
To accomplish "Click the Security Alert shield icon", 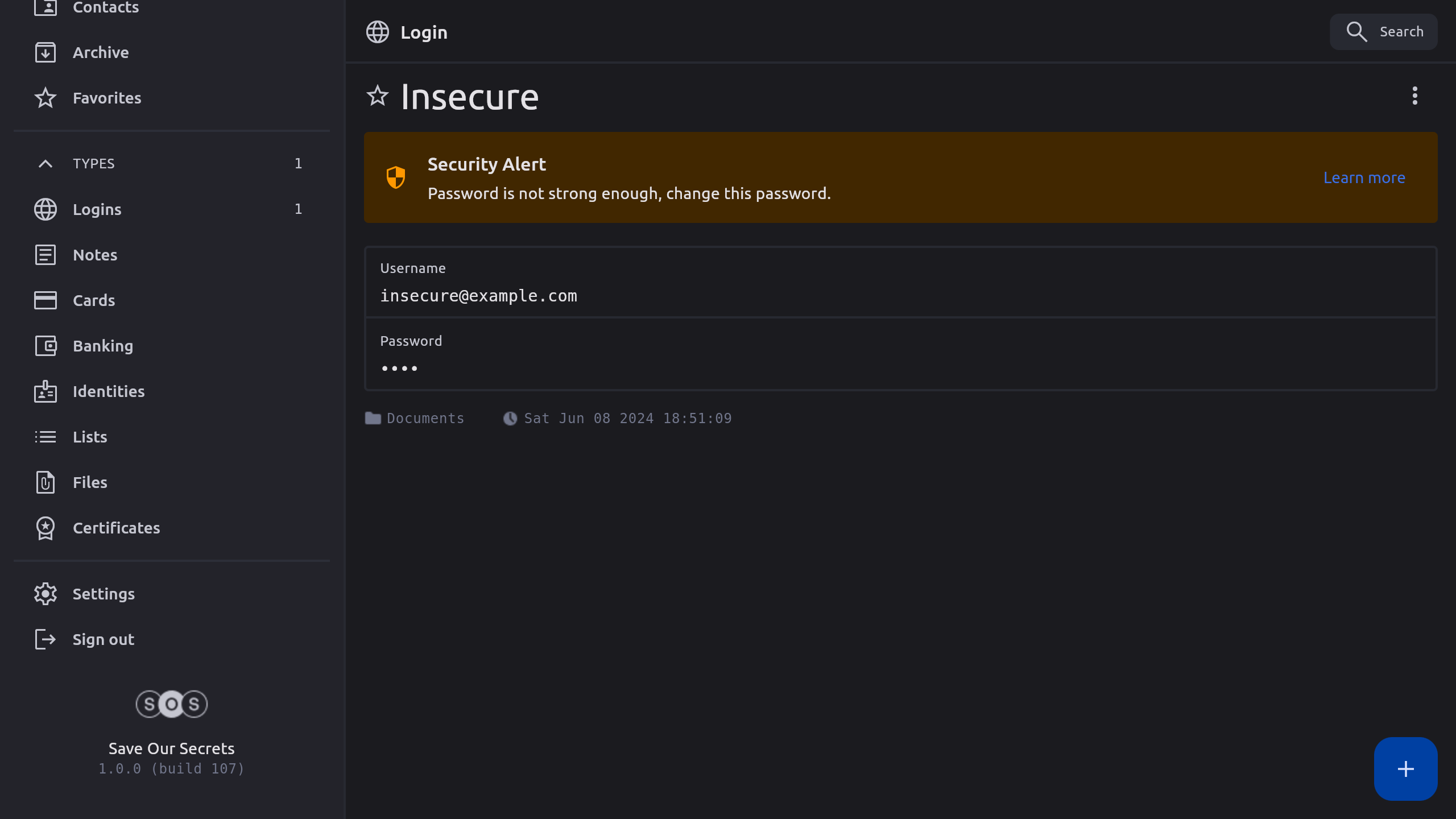I will tap(396, 177).
